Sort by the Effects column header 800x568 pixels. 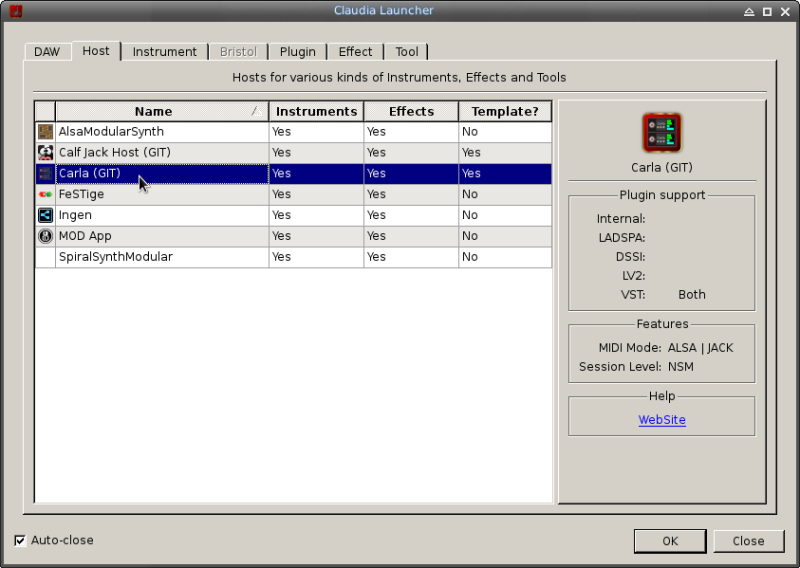coord(411,111)
